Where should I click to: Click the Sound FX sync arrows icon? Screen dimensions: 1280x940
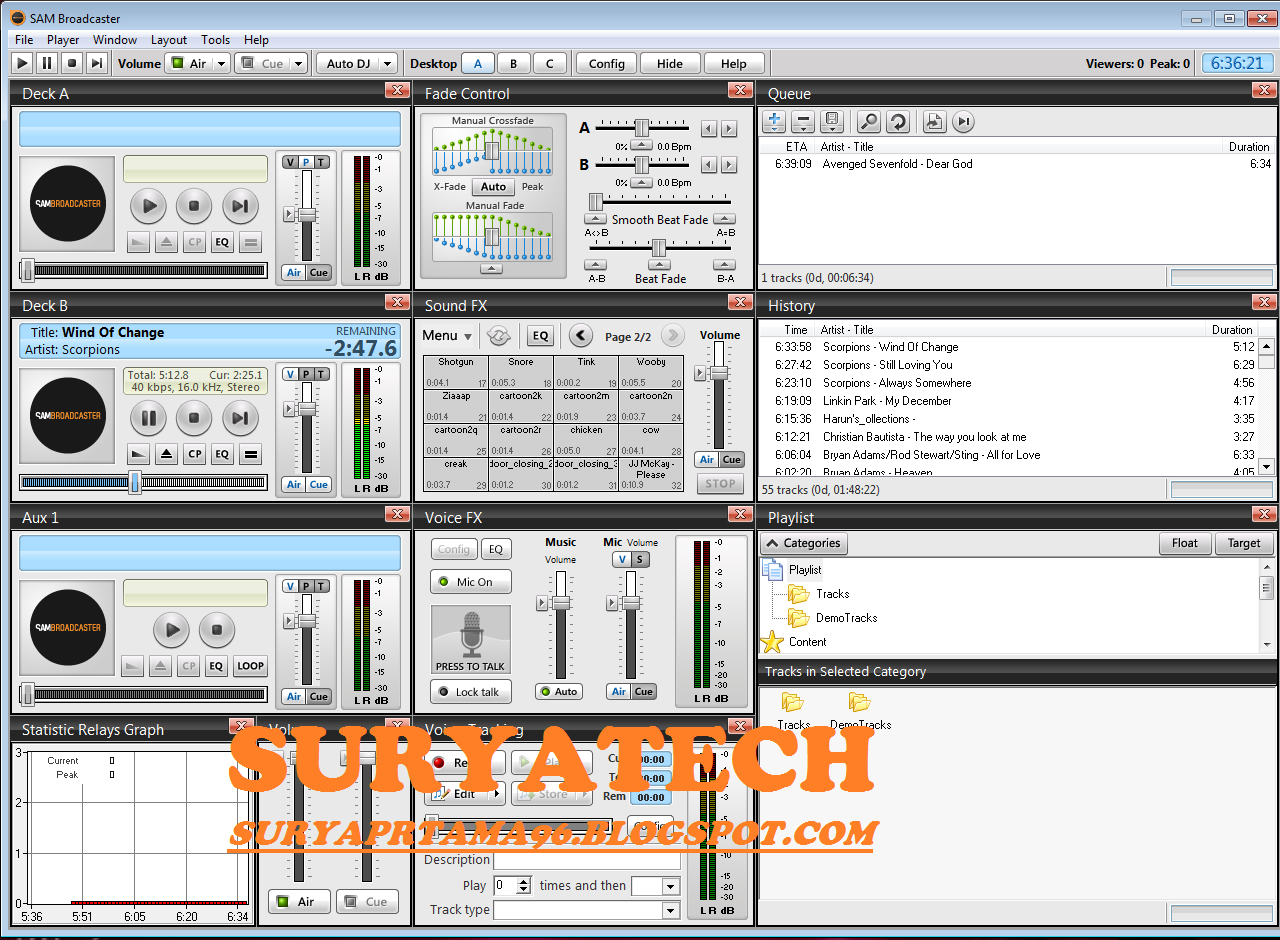click(497, 336)
